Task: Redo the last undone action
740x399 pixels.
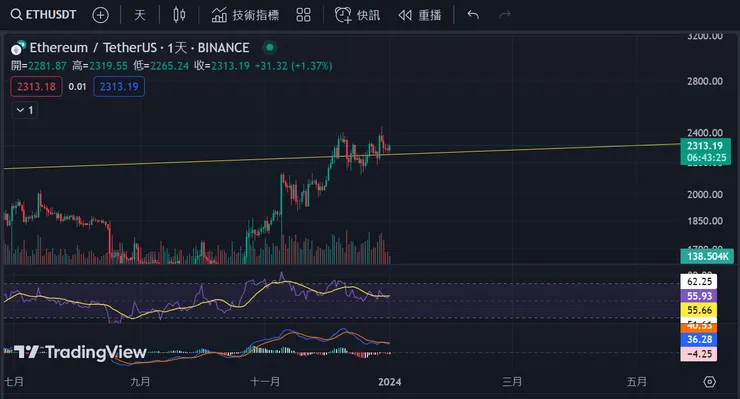Action: click(505, 15)
